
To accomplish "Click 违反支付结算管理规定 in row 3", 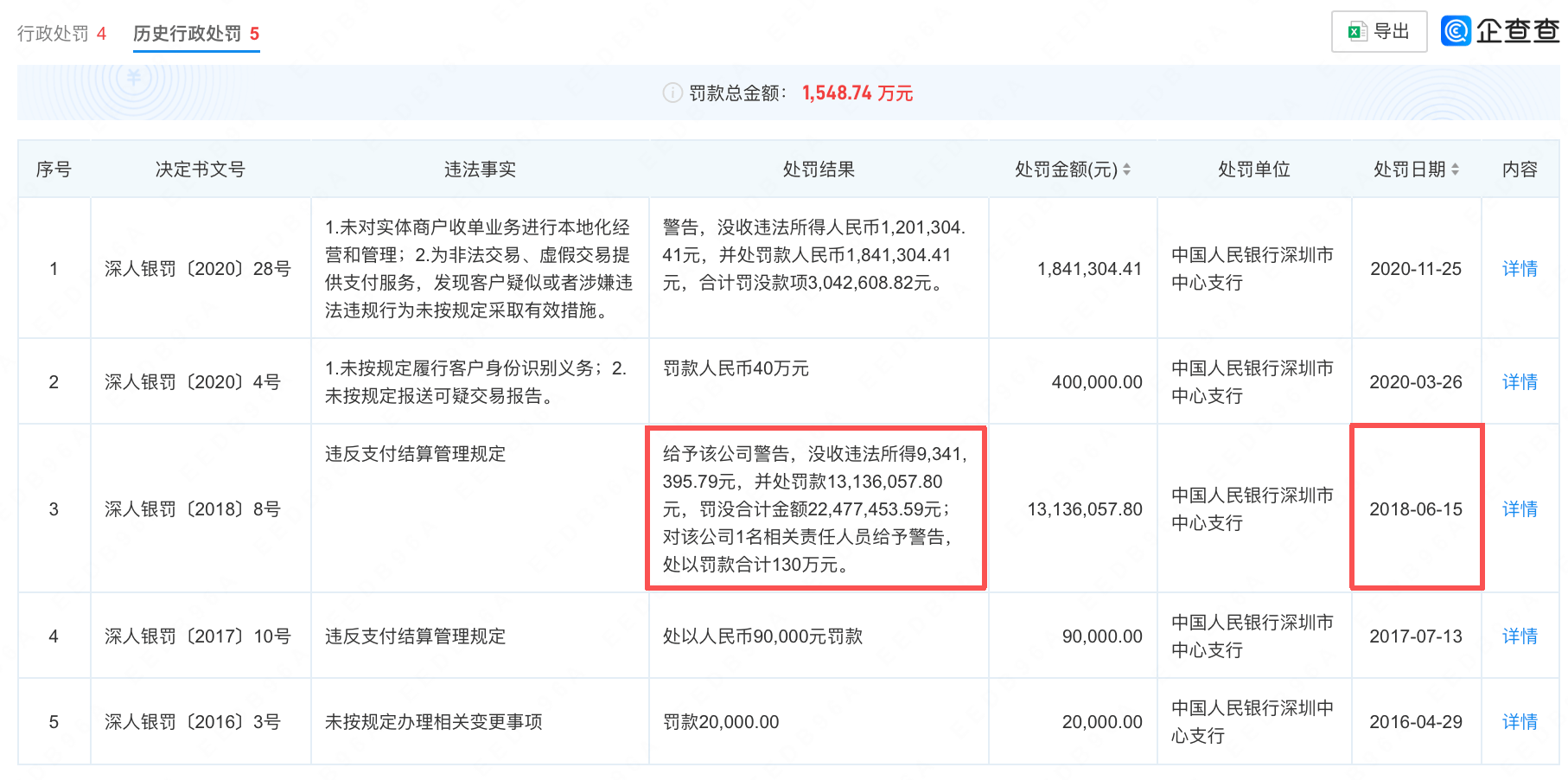I will coord(415,454).
